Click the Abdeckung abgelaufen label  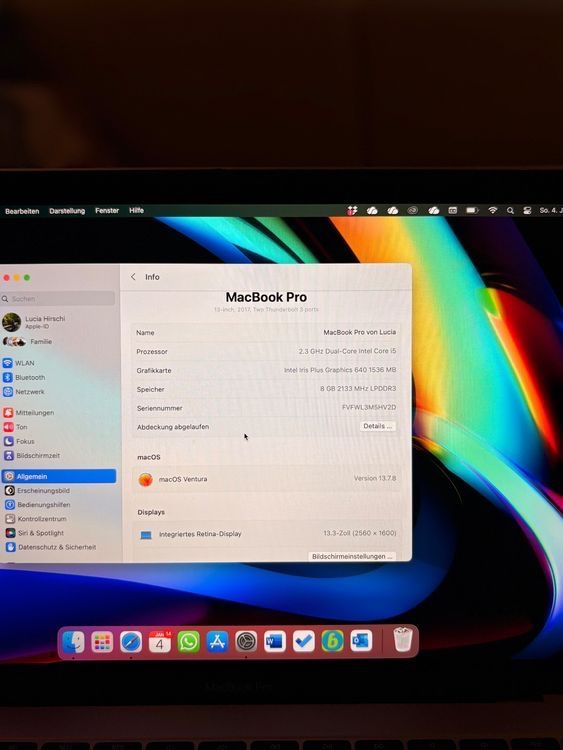coord(173,427)
